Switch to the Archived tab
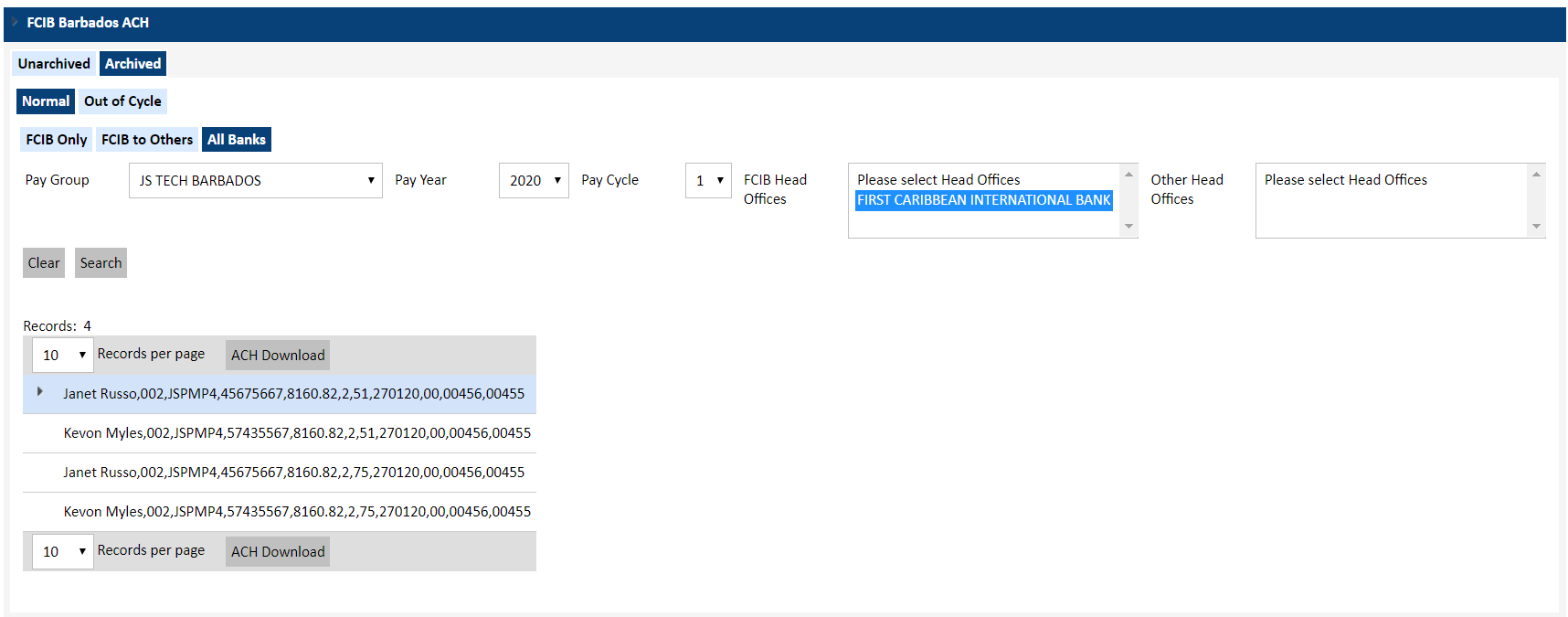 tap(132, 63)
